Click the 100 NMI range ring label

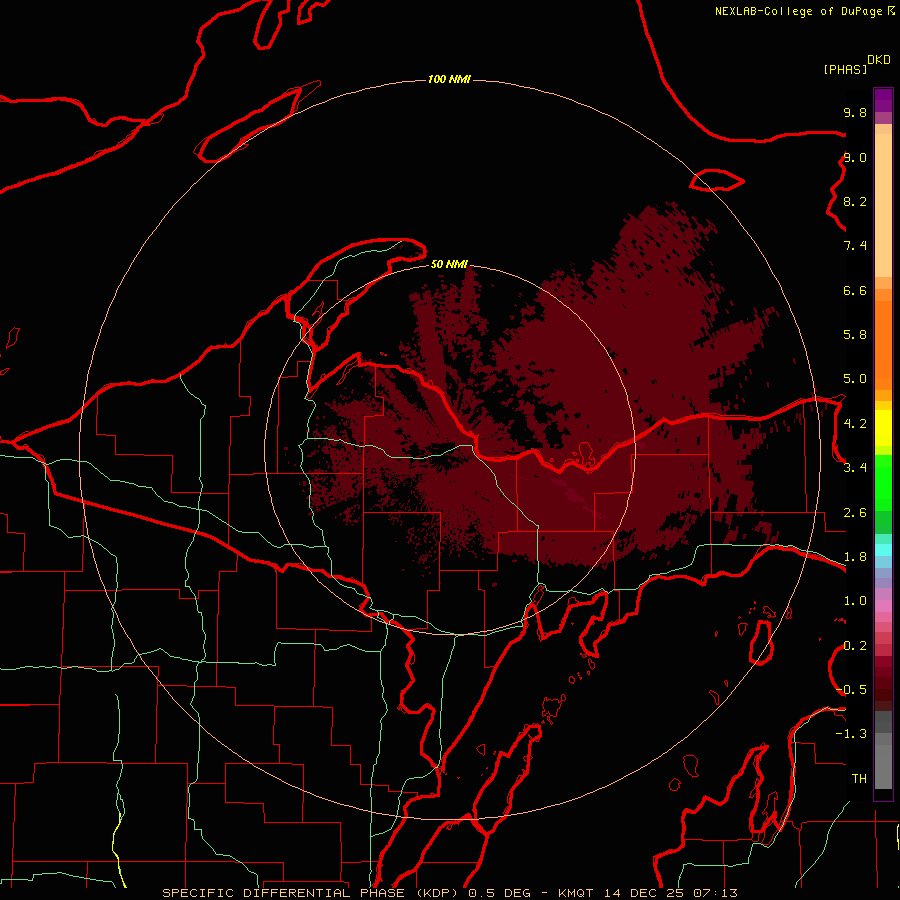tap(449, 79)
